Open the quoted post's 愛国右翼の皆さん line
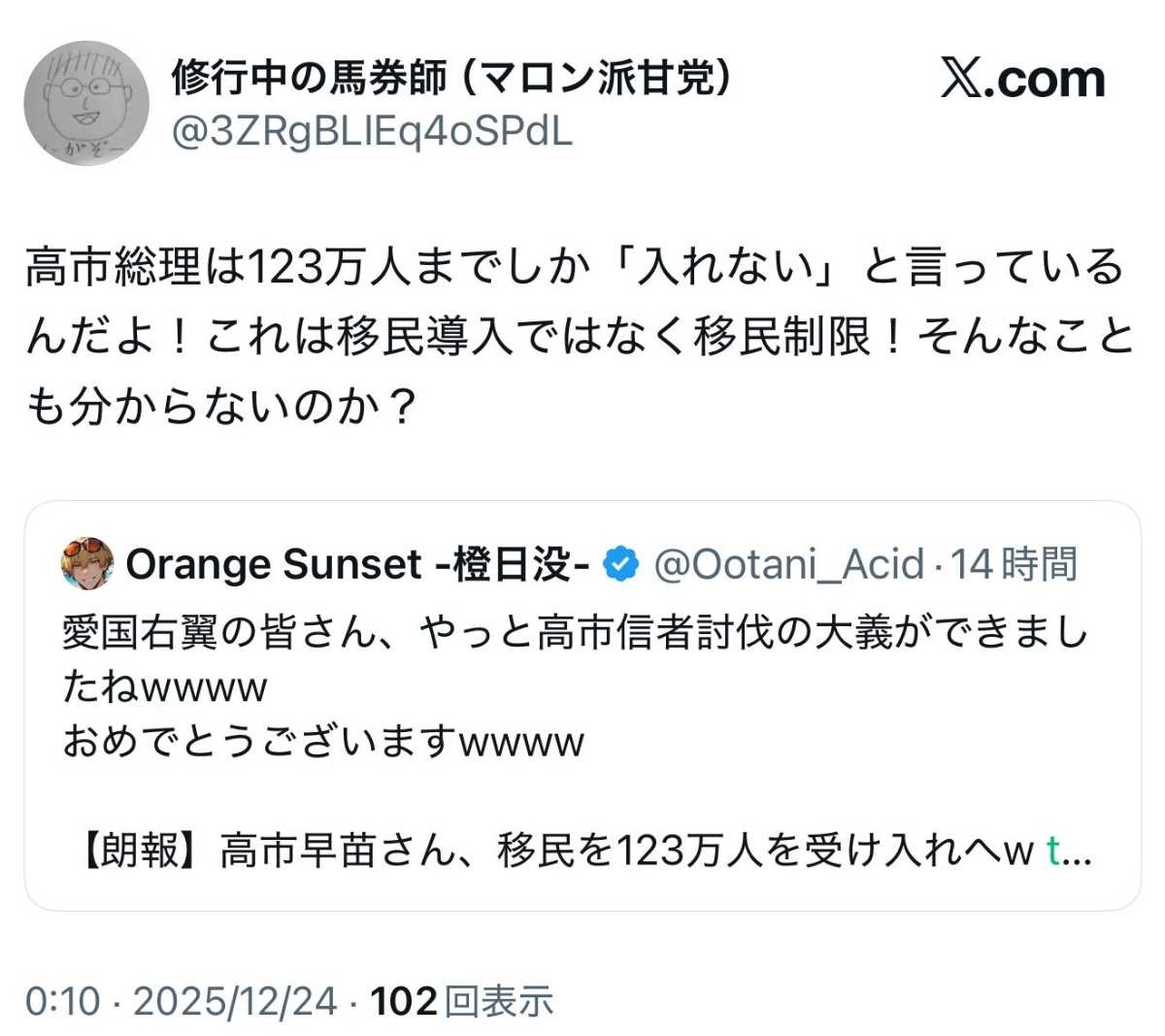 (x=575, y=632)
